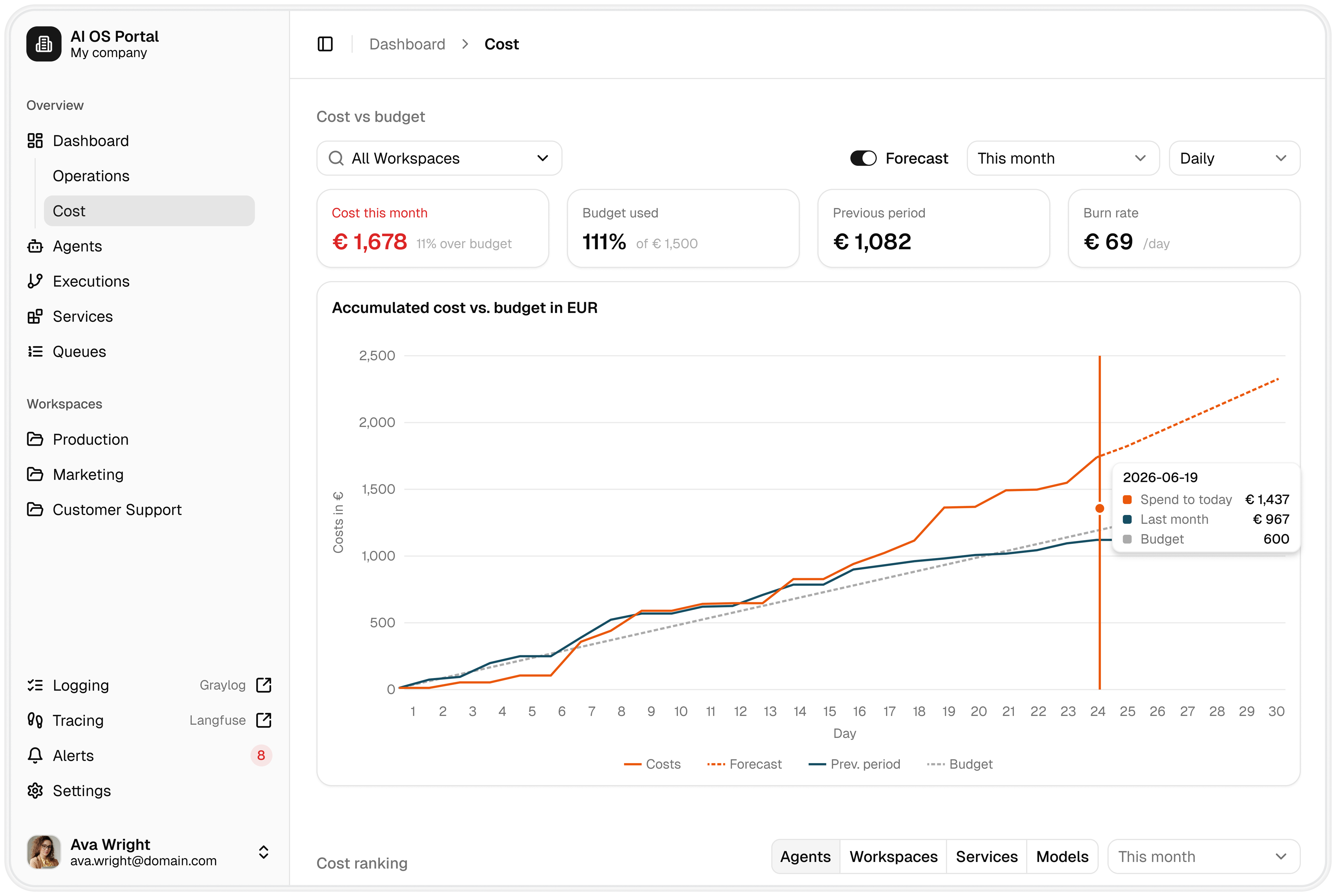Toggle Forecast series in chart legend
This screenshot has width=1336, height=896.
(x=744, y=764)
